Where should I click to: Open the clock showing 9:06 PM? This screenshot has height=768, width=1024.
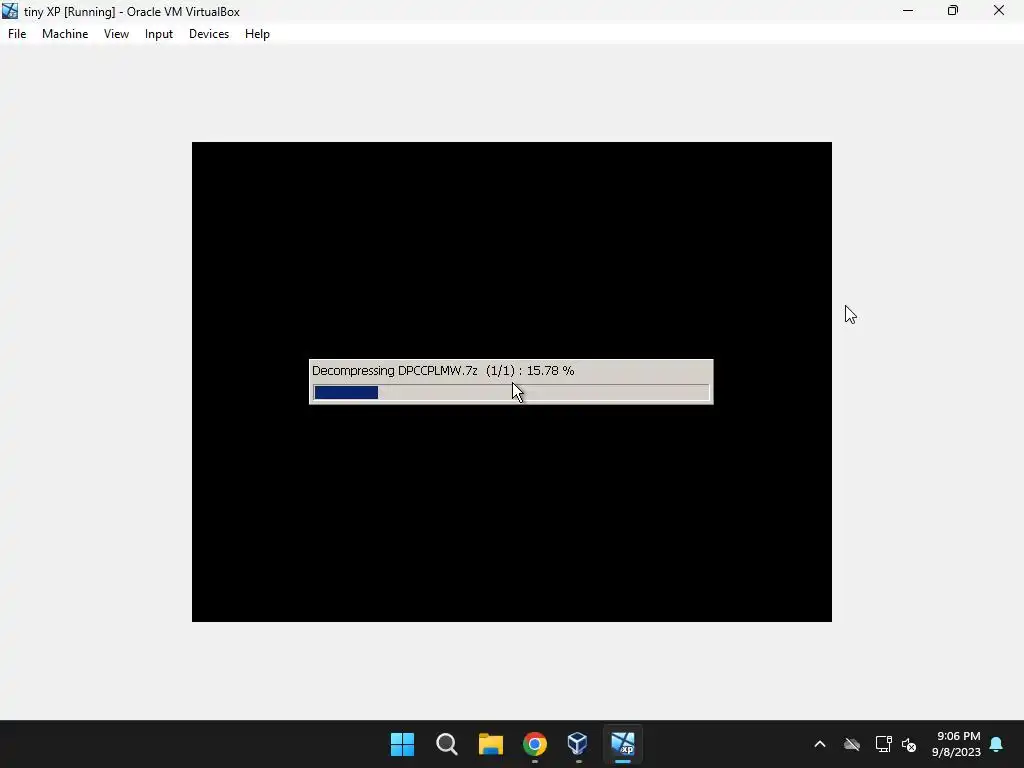pos(957,744)
